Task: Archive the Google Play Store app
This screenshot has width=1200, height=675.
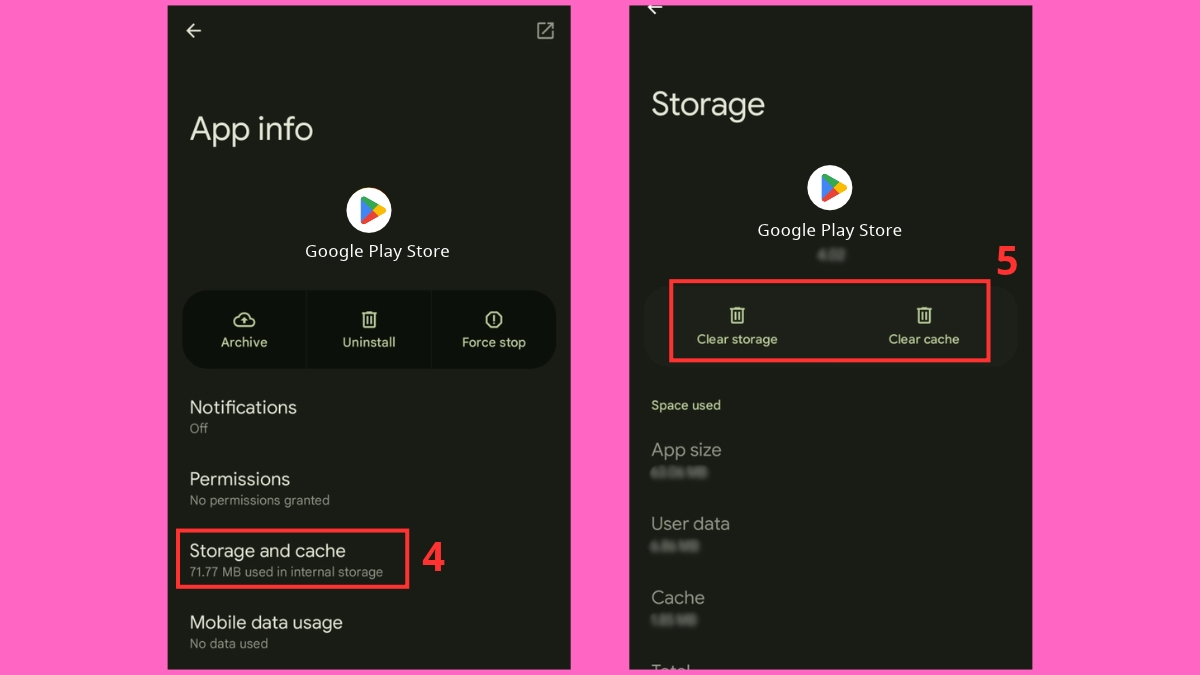Action: coord(244,330)
